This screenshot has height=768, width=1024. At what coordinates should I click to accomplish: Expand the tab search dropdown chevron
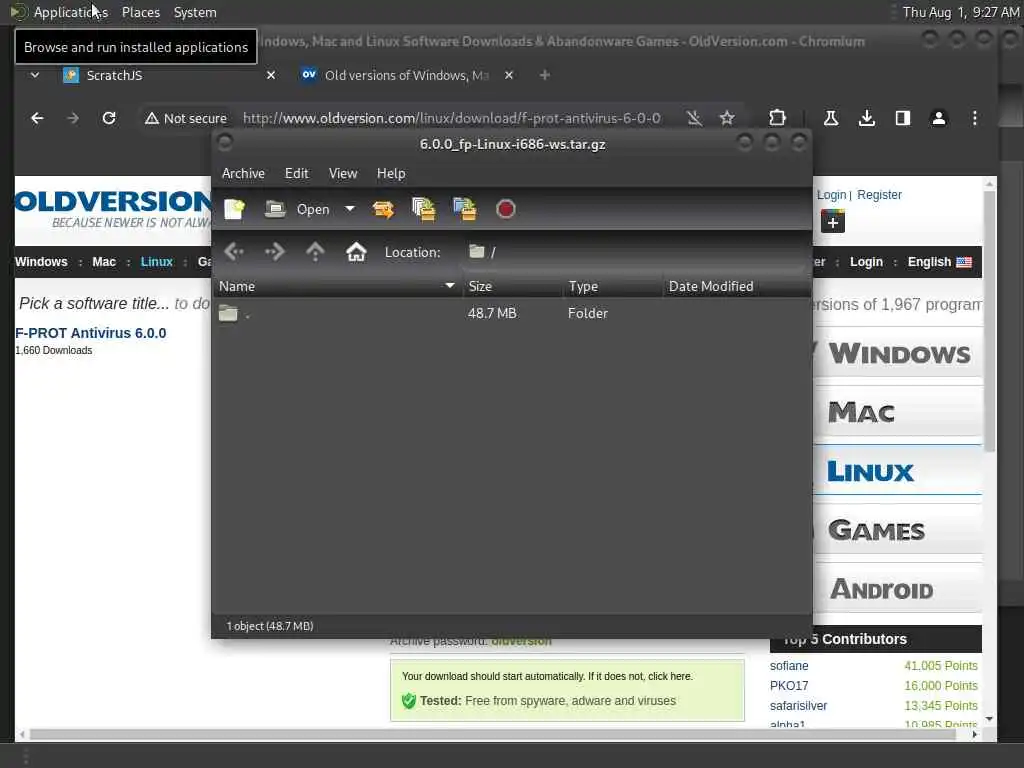click(x=35, y=75)
